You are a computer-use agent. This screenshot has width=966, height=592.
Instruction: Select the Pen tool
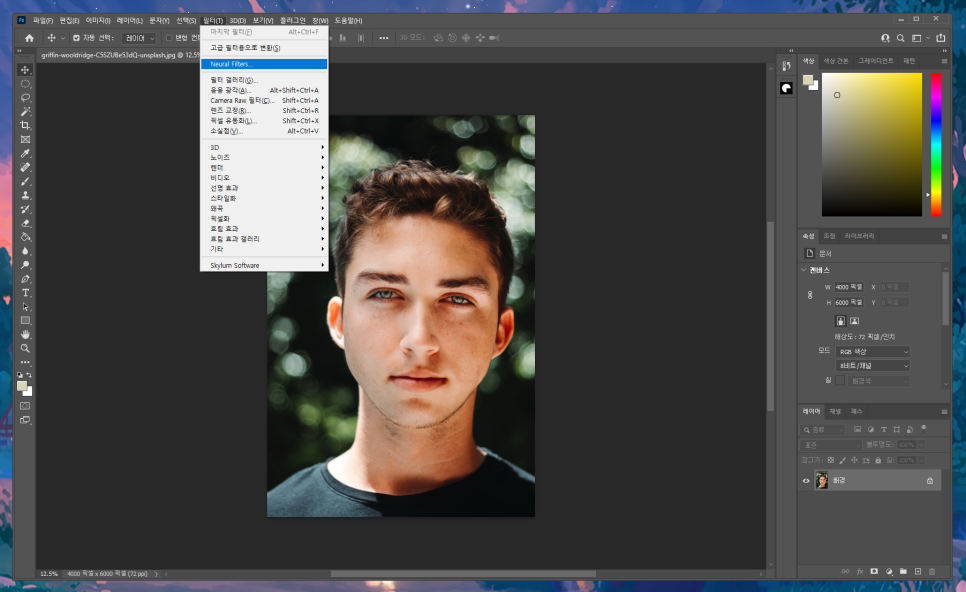(25, 279)
